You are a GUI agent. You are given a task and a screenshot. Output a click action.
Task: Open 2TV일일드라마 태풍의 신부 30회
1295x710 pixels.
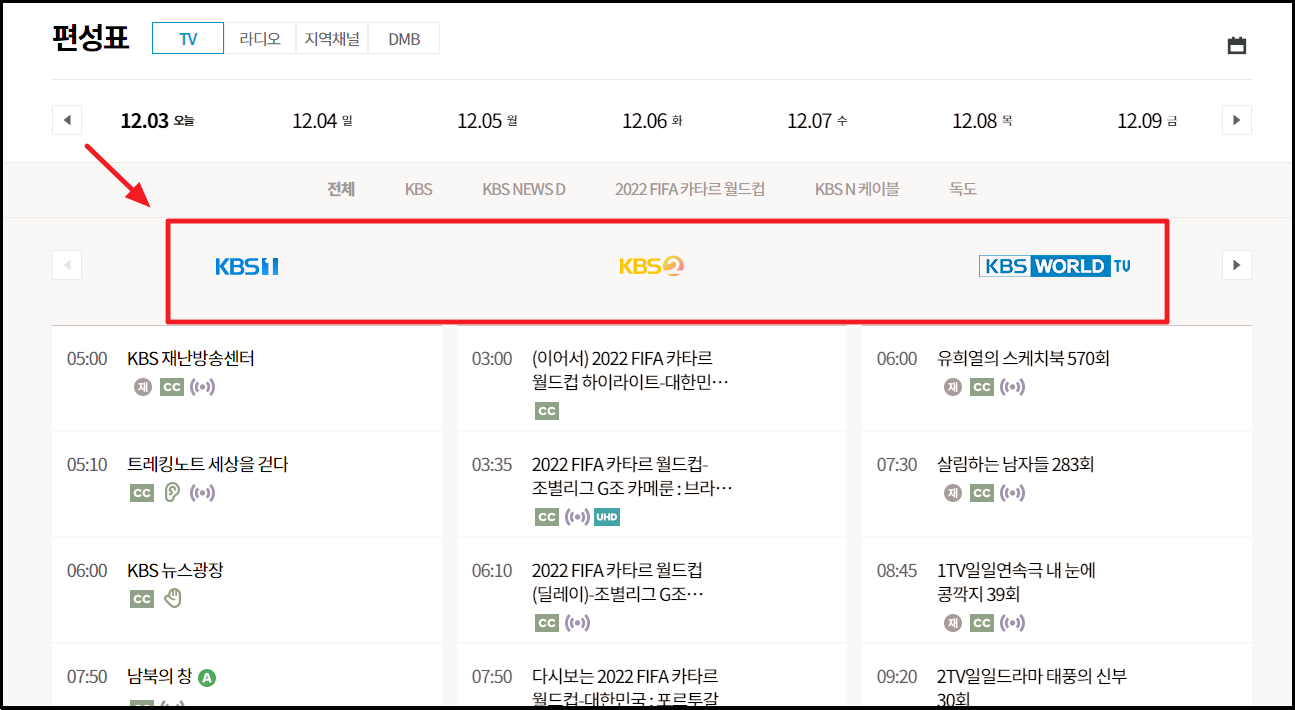tap(1032, 688)
